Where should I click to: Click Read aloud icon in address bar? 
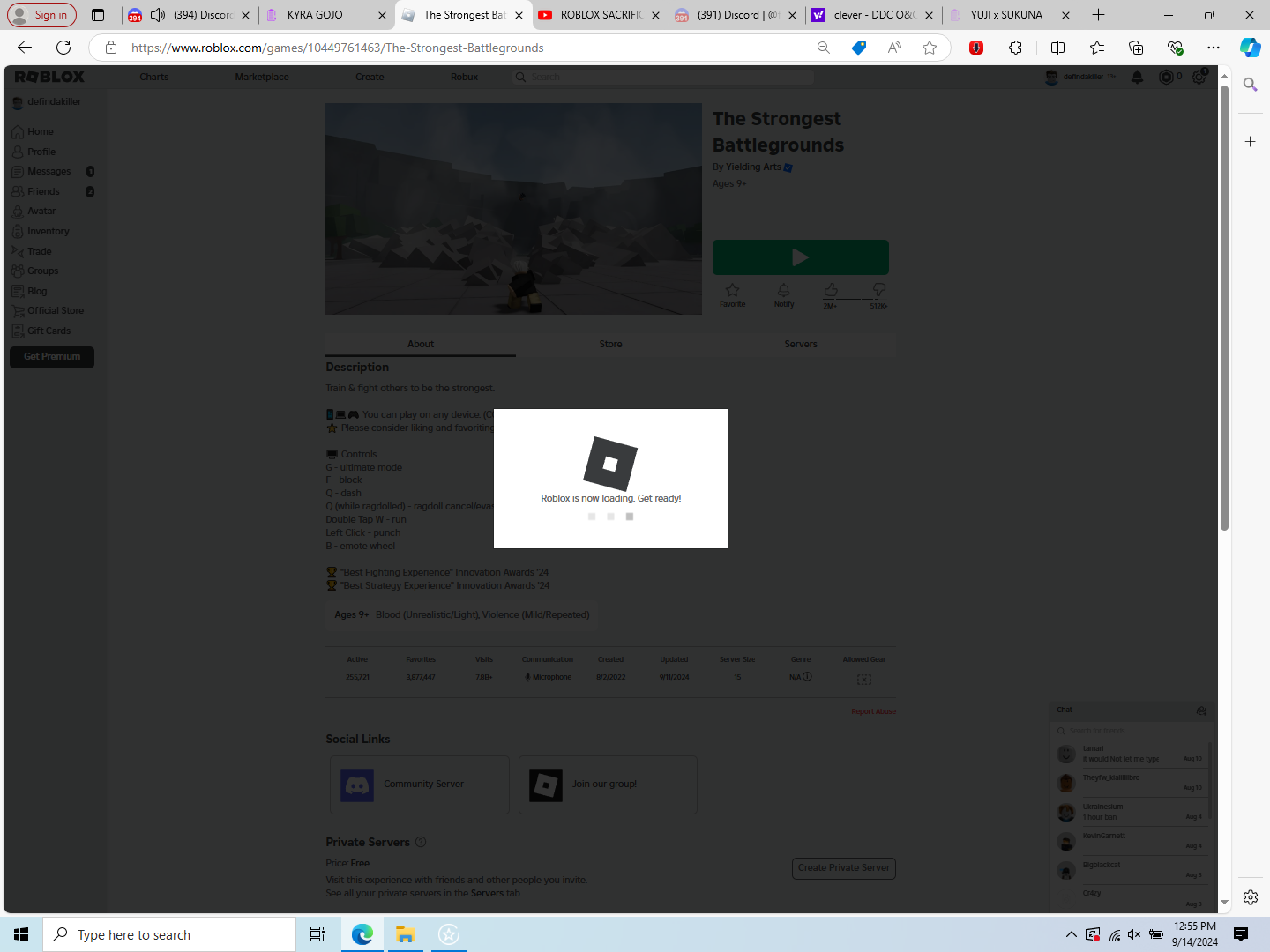[x=894, y=48]
